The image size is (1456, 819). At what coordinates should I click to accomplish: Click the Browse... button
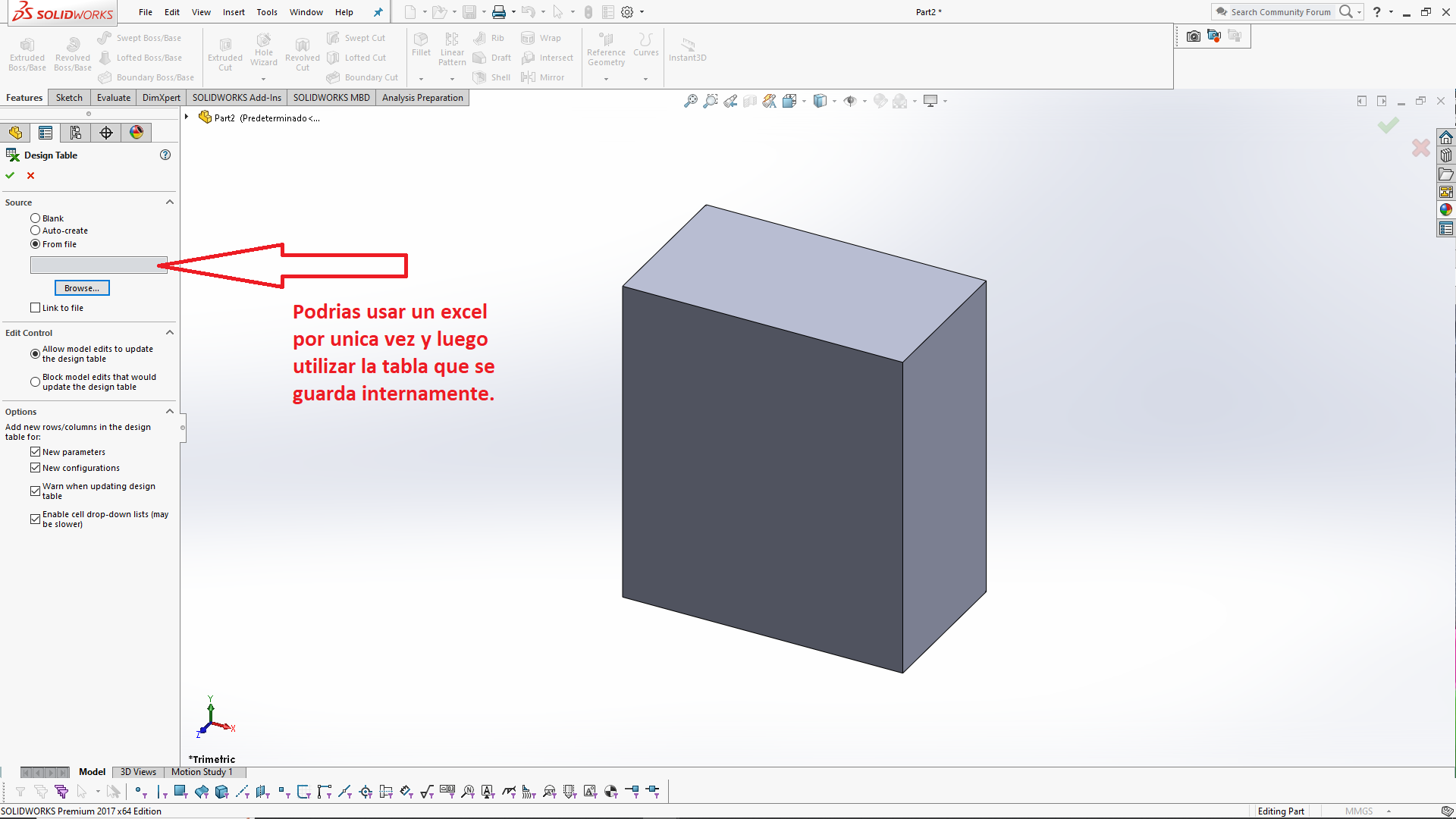(82, 288)
